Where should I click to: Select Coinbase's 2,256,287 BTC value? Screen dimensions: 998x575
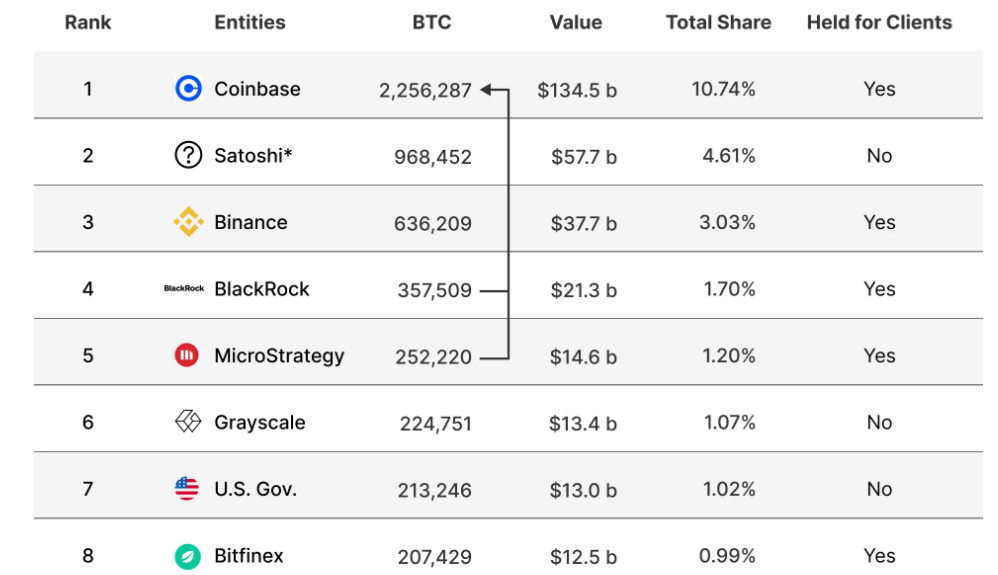pos(425,90)
